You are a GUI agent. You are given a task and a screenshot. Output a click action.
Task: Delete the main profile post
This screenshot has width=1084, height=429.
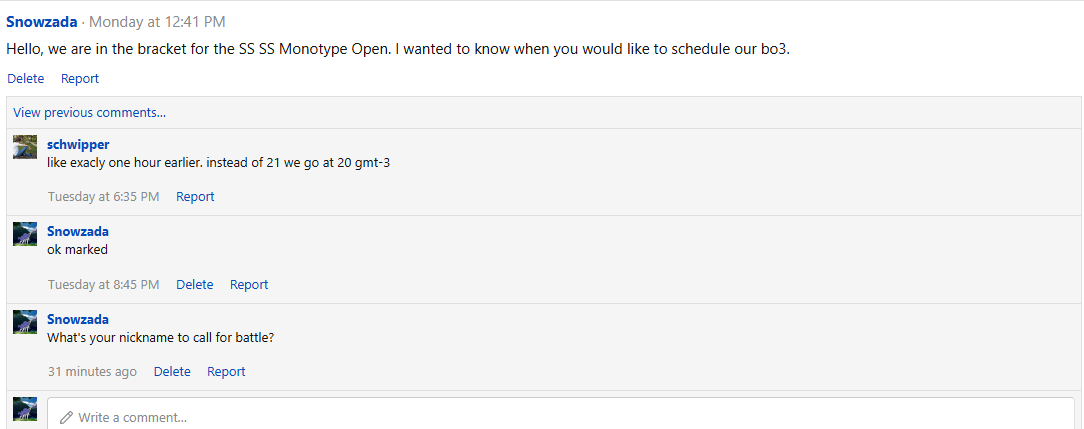[x=26, y=78]
